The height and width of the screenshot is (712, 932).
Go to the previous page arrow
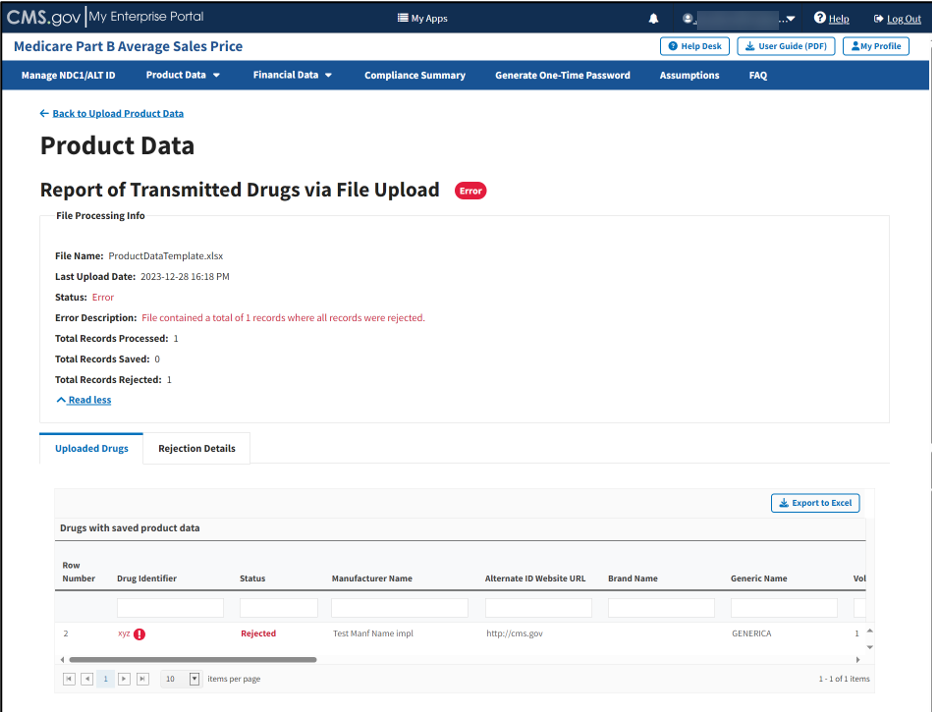[x=87, y=679]
